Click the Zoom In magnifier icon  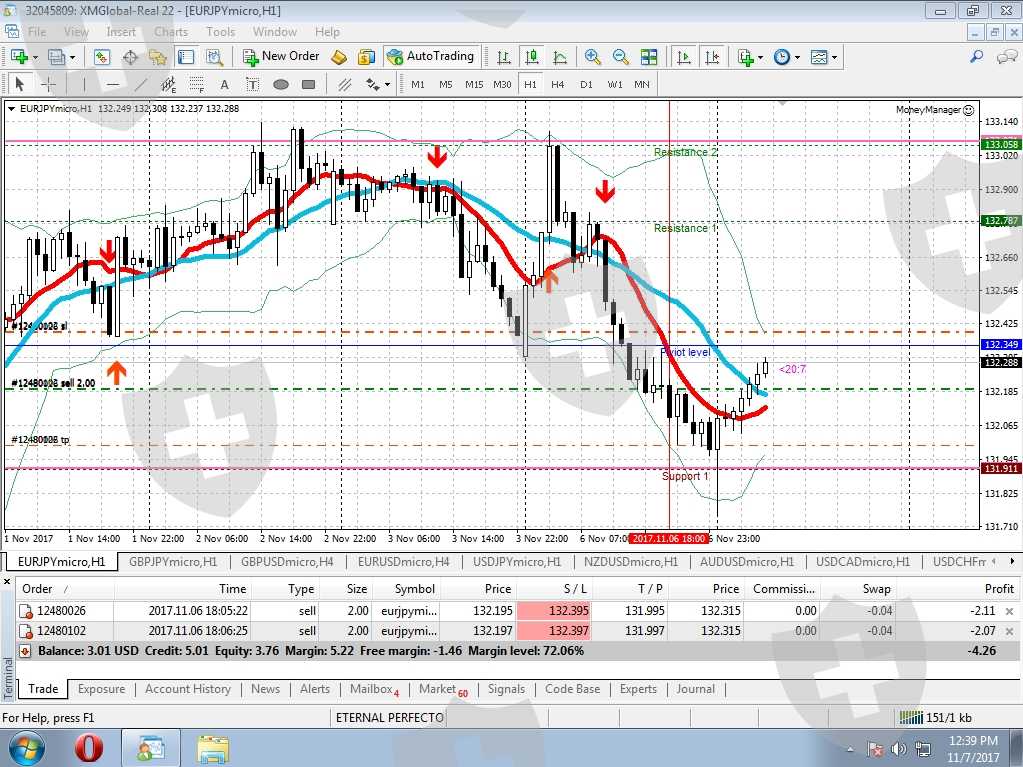pos(593,57)
